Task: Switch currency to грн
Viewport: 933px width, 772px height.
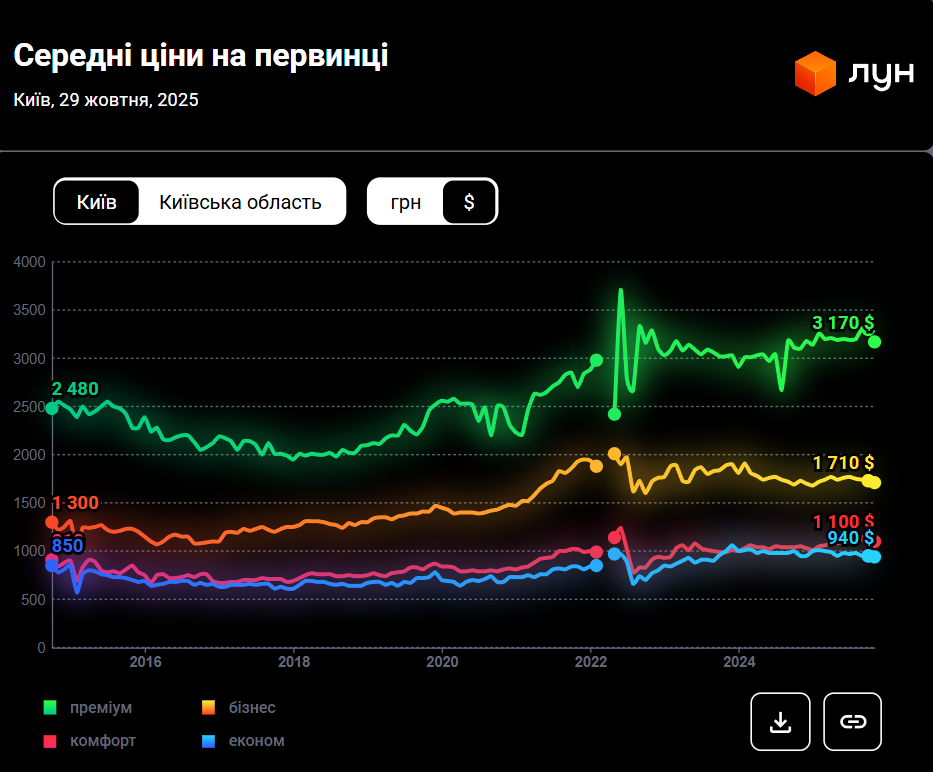Action: coord(405,202)
